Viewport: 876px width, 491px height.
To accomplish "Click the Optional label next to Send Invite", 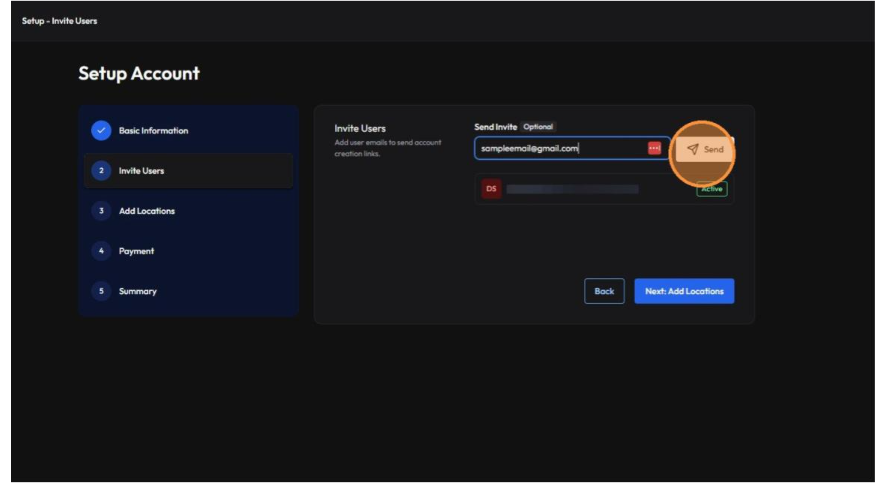I will [538, 127].
